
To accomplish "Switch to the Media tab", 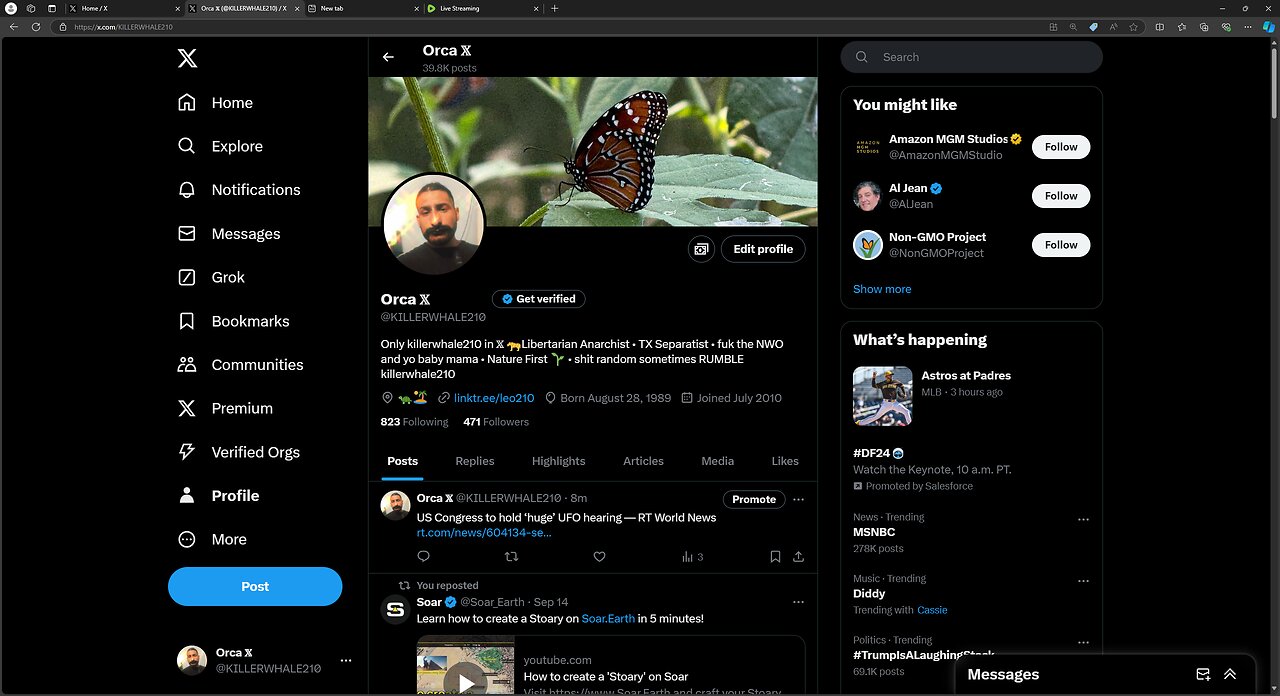I will pyautogui.click(x=718, y=461).
